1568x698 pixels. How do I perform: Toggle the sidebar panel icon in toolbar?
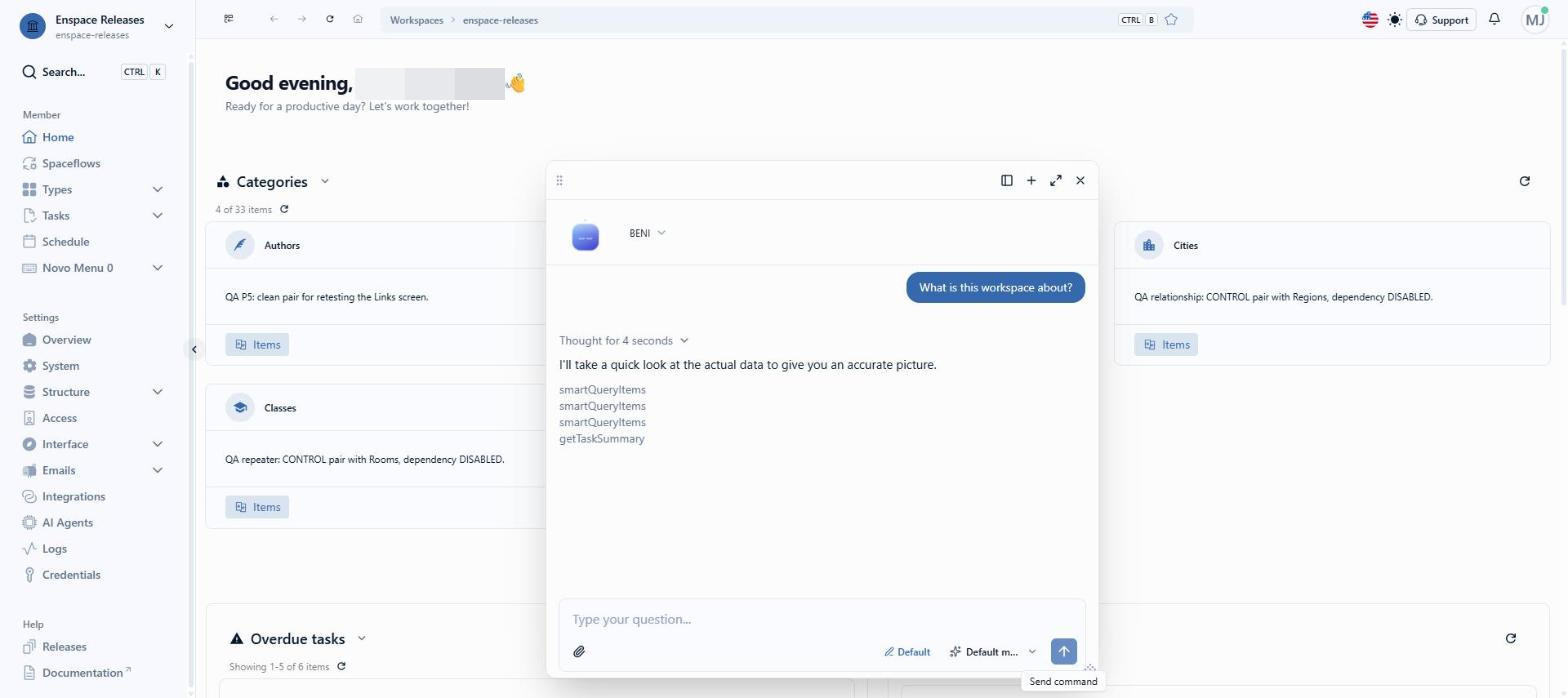pos(229,19)
